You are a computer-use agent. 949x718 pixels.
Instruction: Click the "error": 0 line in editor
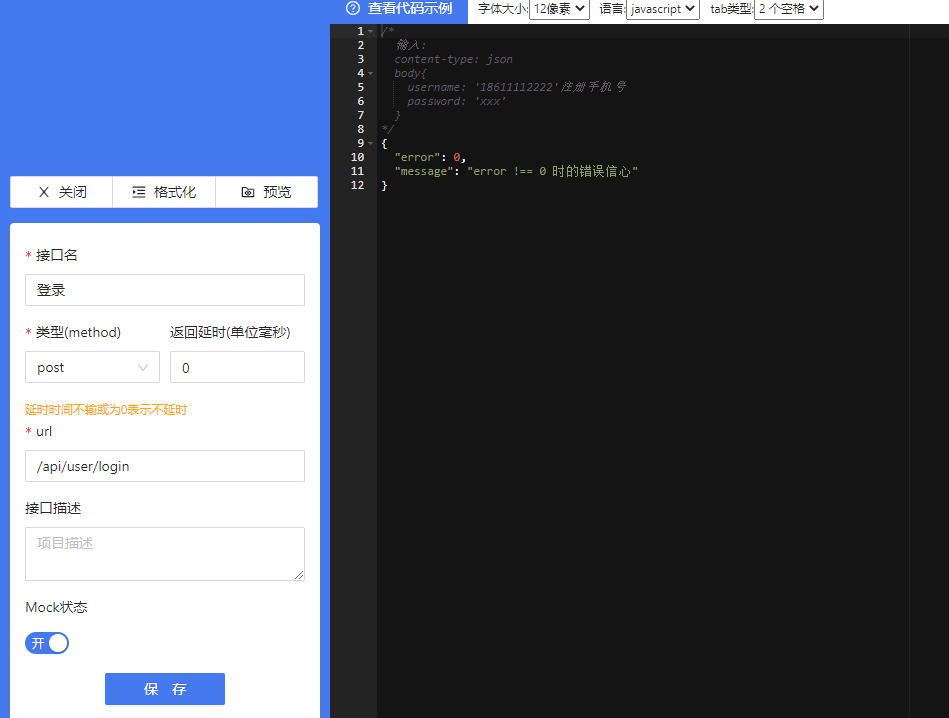tap(430, 157)
